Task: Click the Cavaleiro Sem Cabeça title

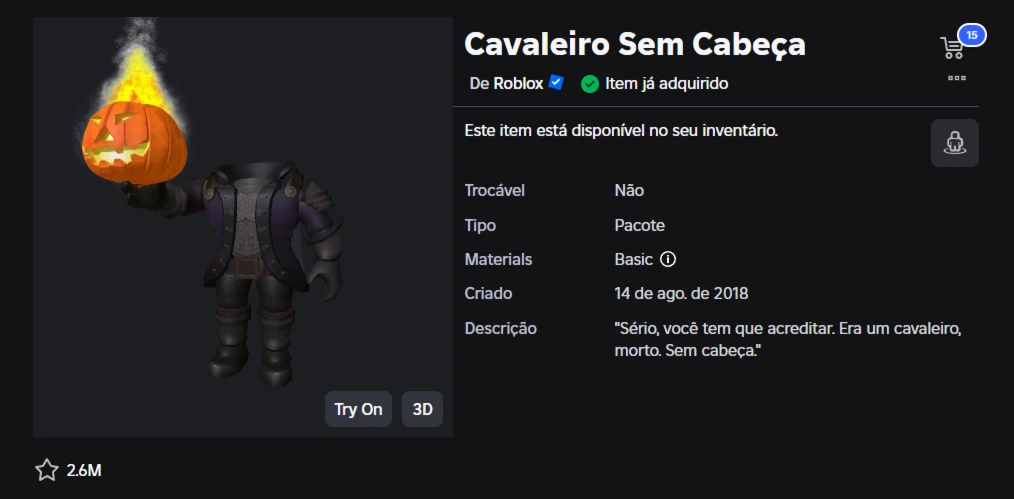Action: click(635, 44)
